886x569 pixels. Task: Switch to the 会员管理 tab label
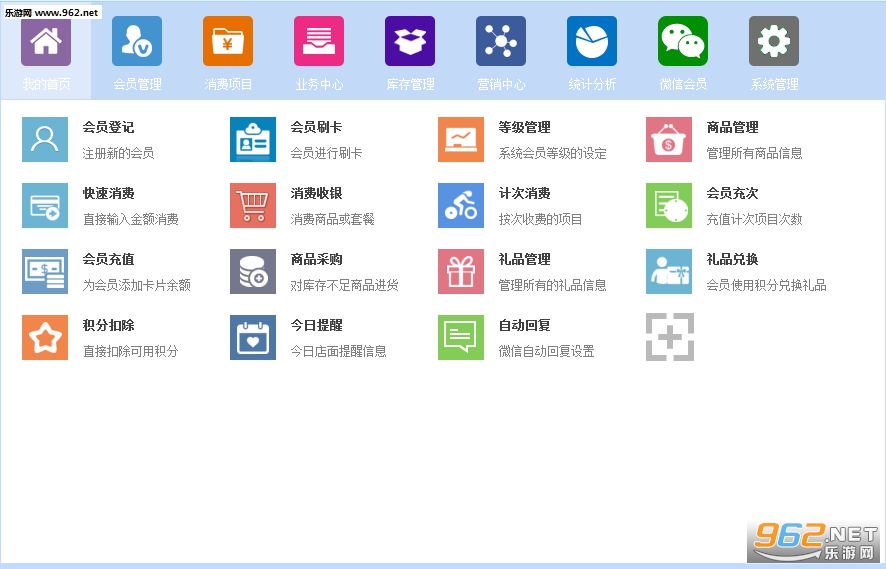(x=137, y=84)
